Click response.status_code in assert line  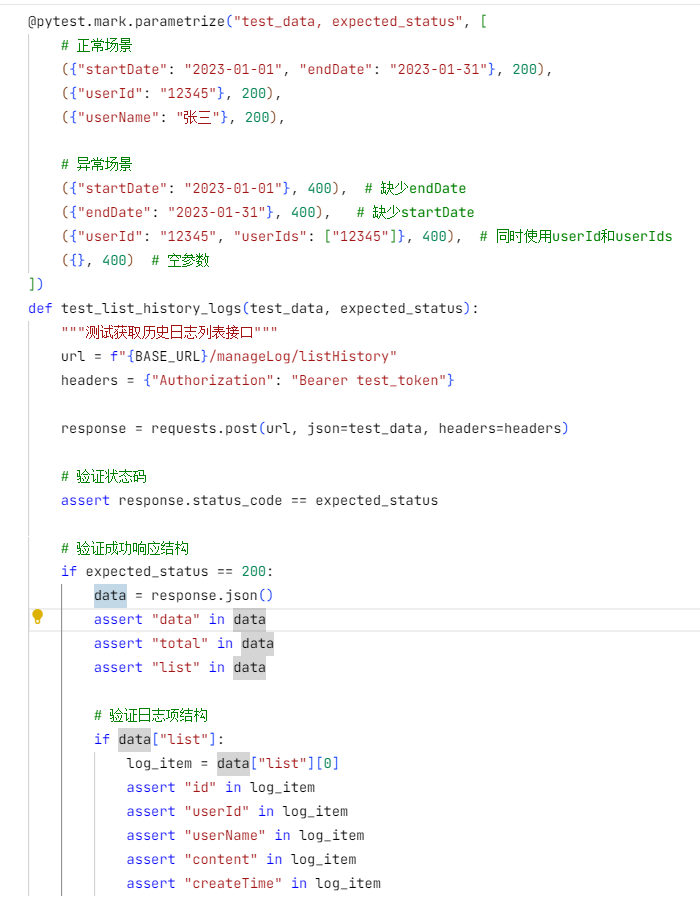[200, 500]
